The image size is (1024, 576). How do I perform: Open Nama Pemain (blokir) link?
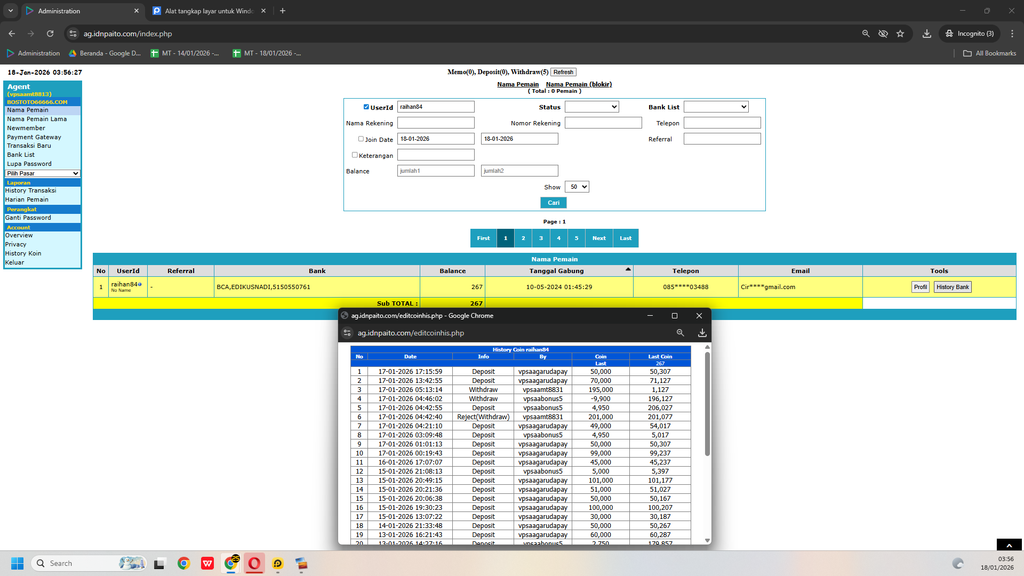[579, 84]
